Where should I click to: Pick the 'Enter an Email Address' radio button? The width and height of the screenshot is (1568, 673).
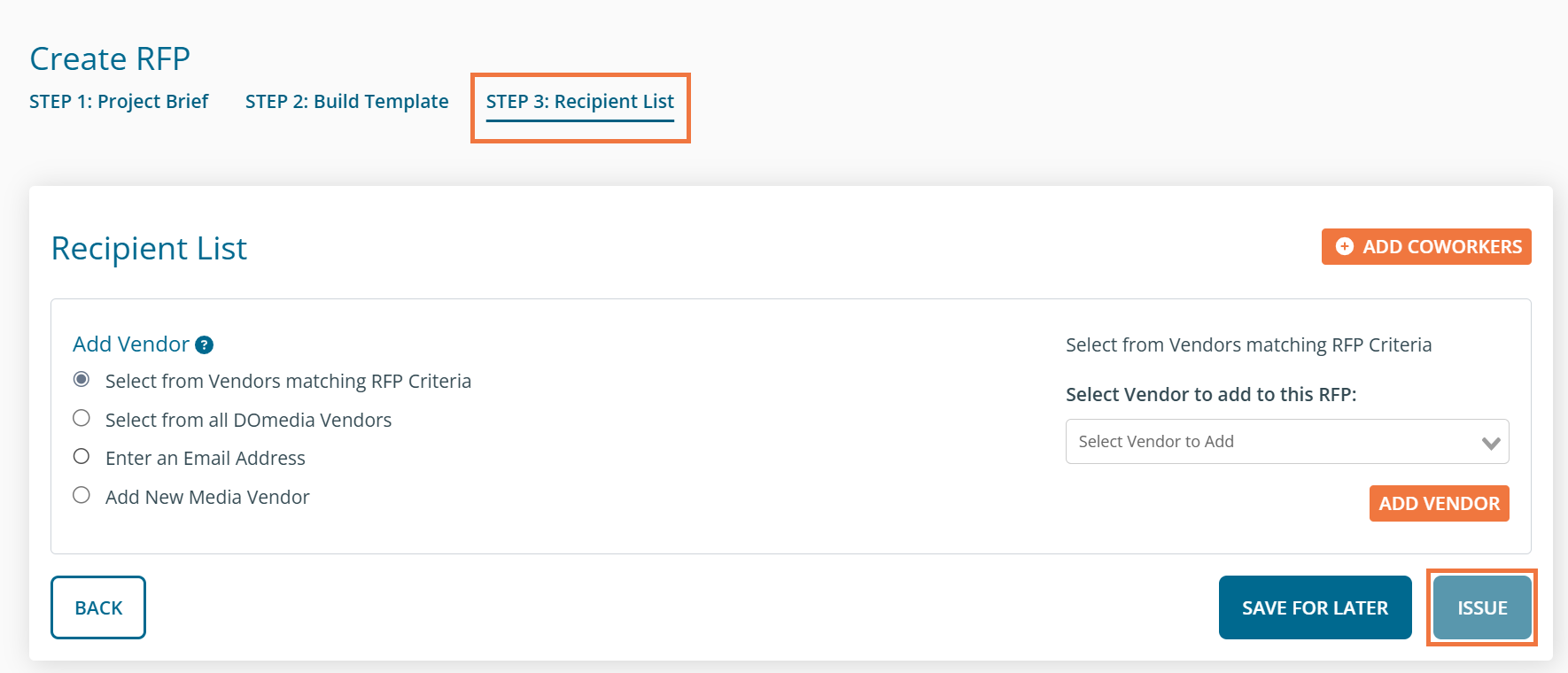coord(82,457)
